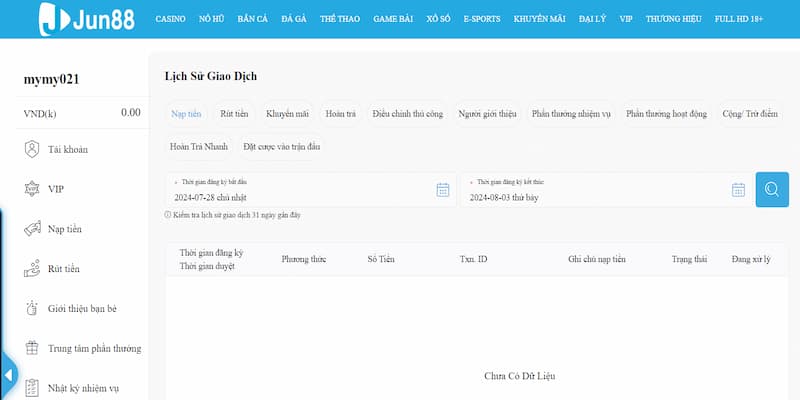Click the Trung tâm phần thưởng gift icon
This screenshot has height=400, width=800.
tap(32, 348)
